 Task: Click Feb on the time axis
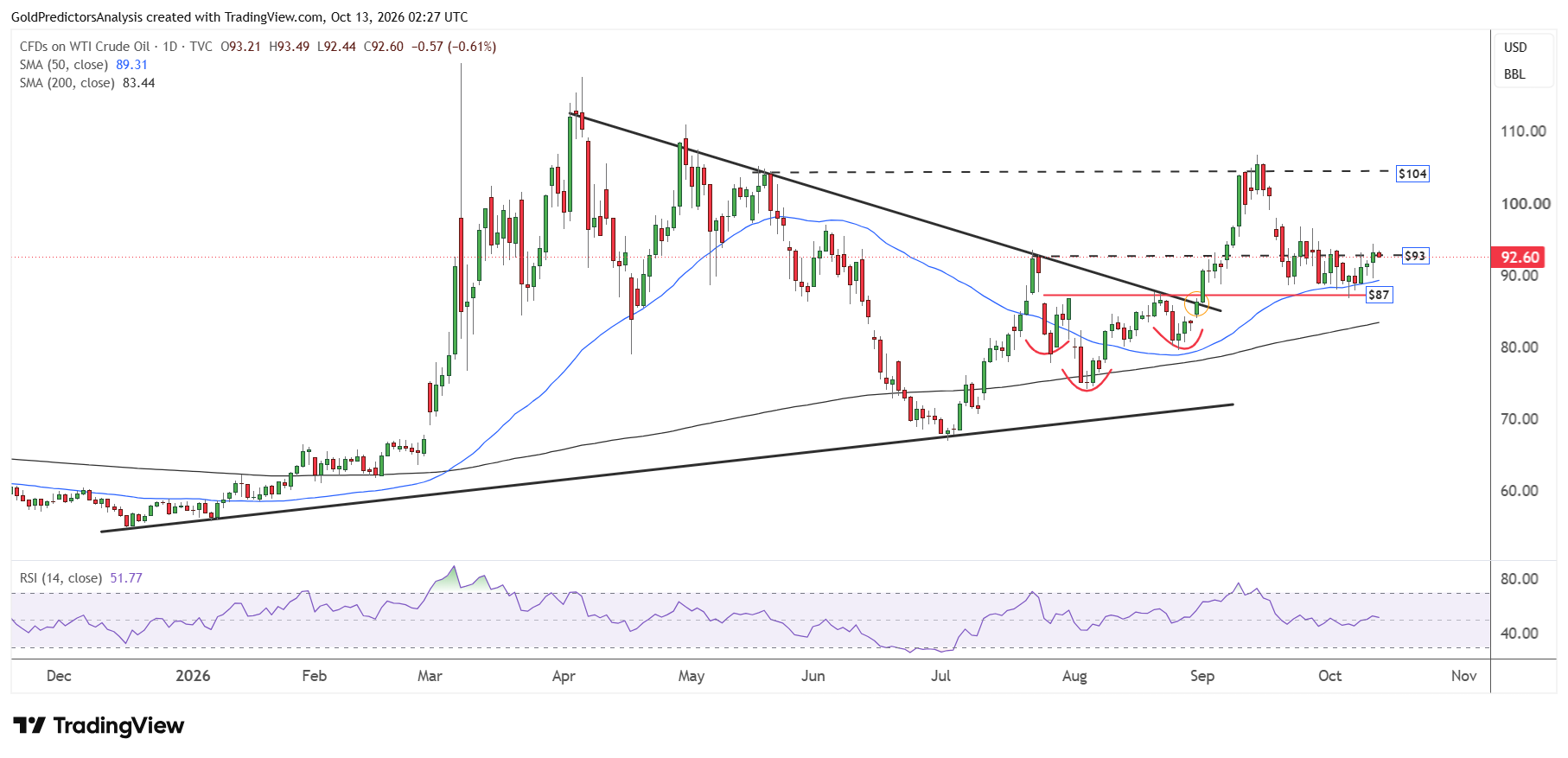(x=315, y=676)
